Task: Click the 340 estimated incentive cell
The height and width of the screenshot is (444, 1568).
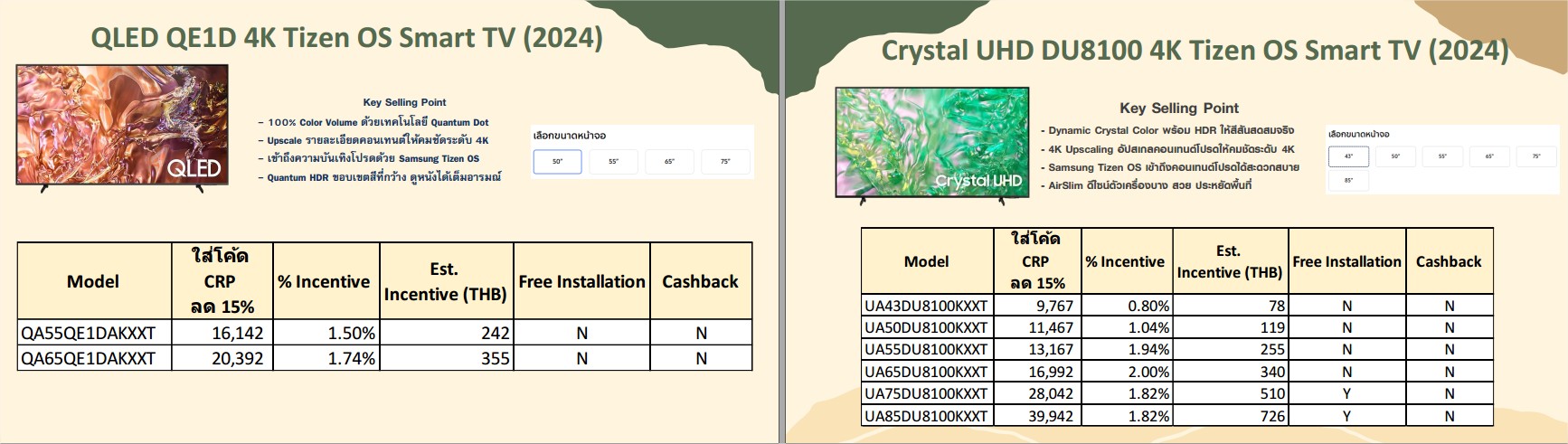Action: [x=1231, y=372]
